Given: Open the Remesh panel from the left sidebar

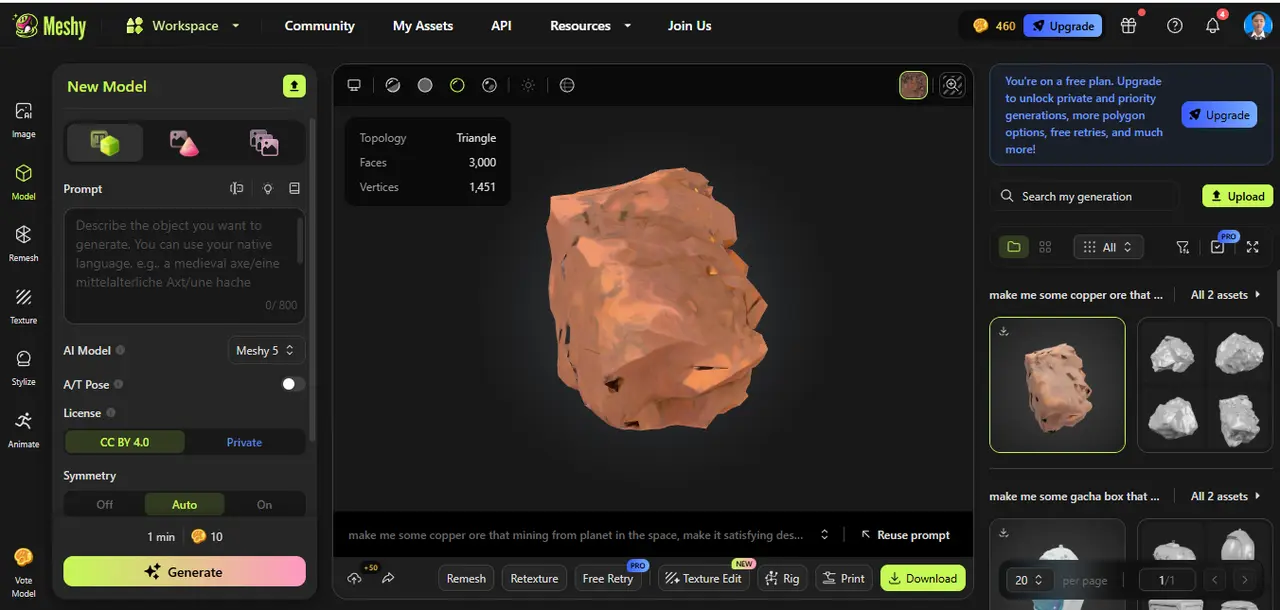Looking at the screenshot, I should click(x=23, y=240).
